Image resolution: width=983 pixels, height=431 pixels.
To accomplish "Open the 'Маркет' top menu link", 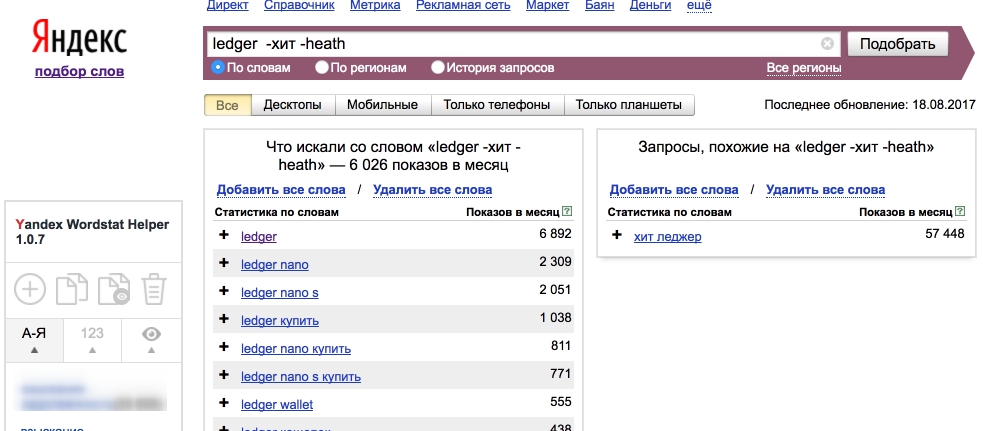I will click(547, 6).
